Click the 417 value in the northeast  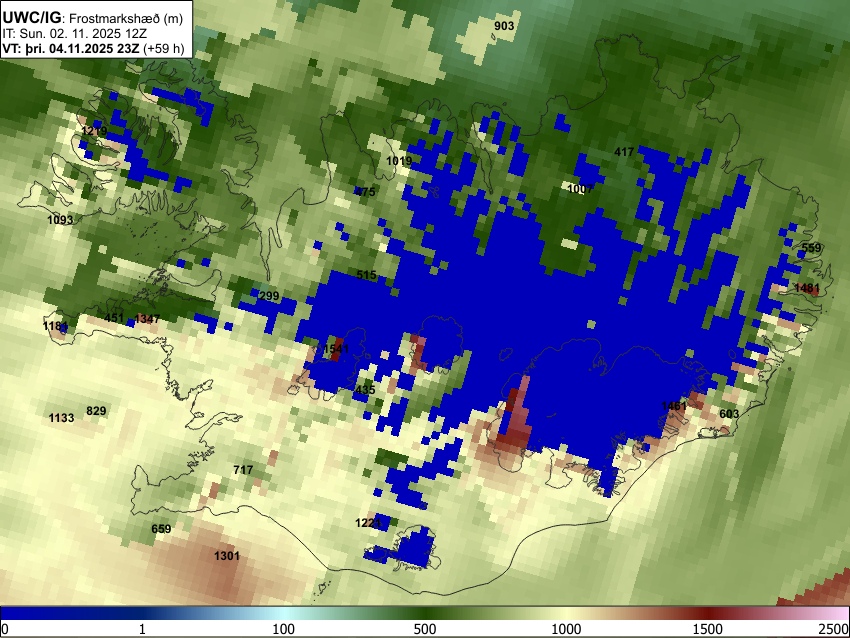624,152
